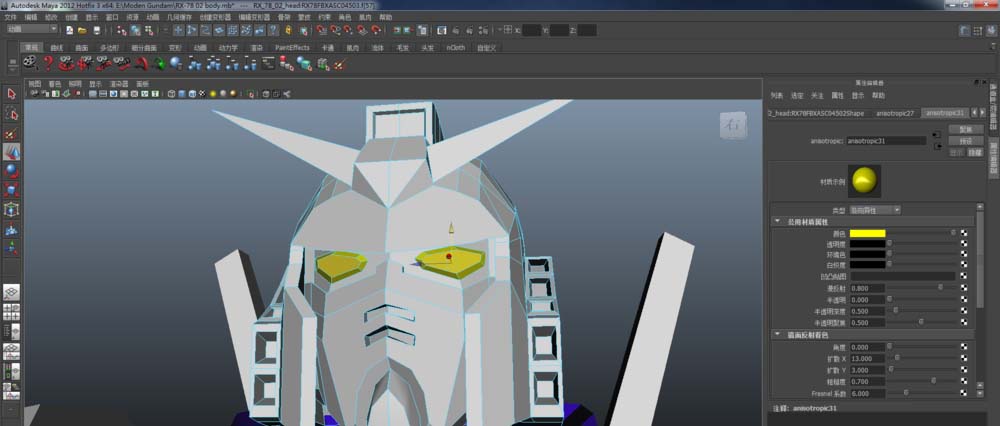Open the first menu in the main menu bar

click(10, 17)
